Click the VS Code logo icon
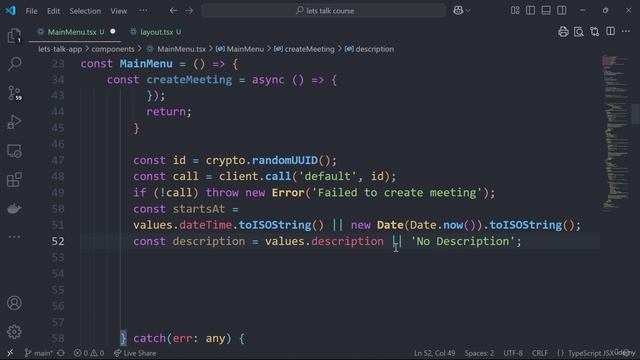The height and width of the screenshot is (360, 640). tap(11, 11)
